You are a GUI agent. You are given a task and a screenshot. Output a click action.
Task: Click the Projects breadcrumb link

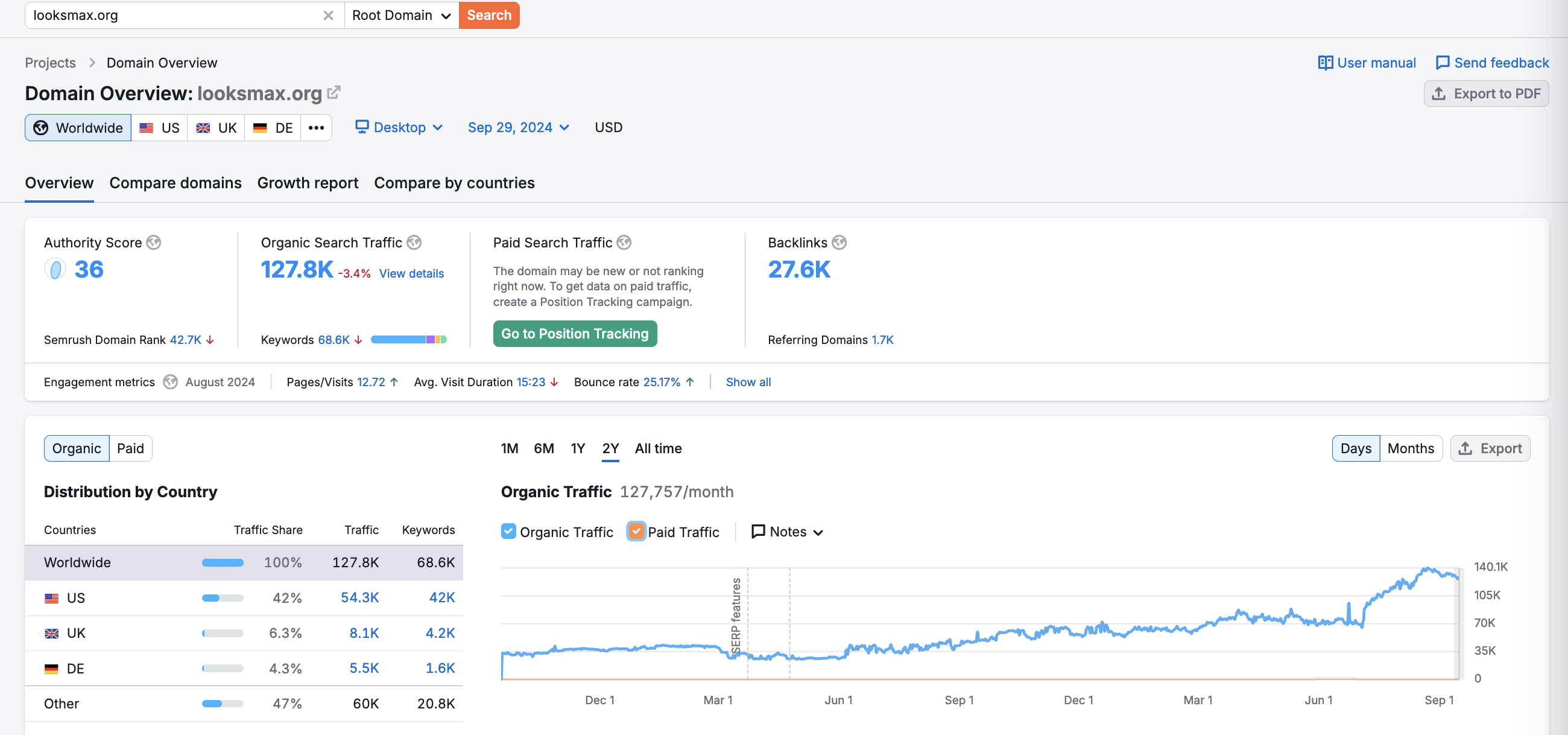[51, 63]
